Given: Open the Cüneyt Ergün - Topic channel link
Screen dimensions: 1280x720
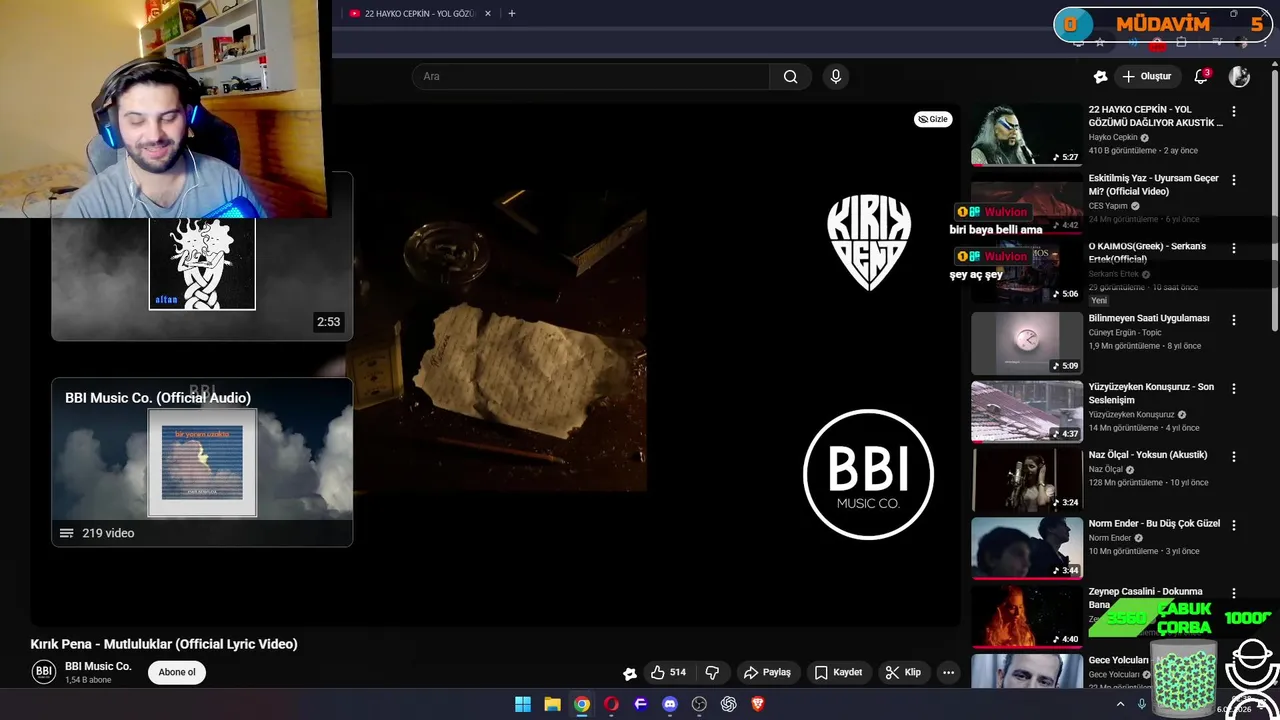Looking at the screenshot, I should click(1125, 333).
